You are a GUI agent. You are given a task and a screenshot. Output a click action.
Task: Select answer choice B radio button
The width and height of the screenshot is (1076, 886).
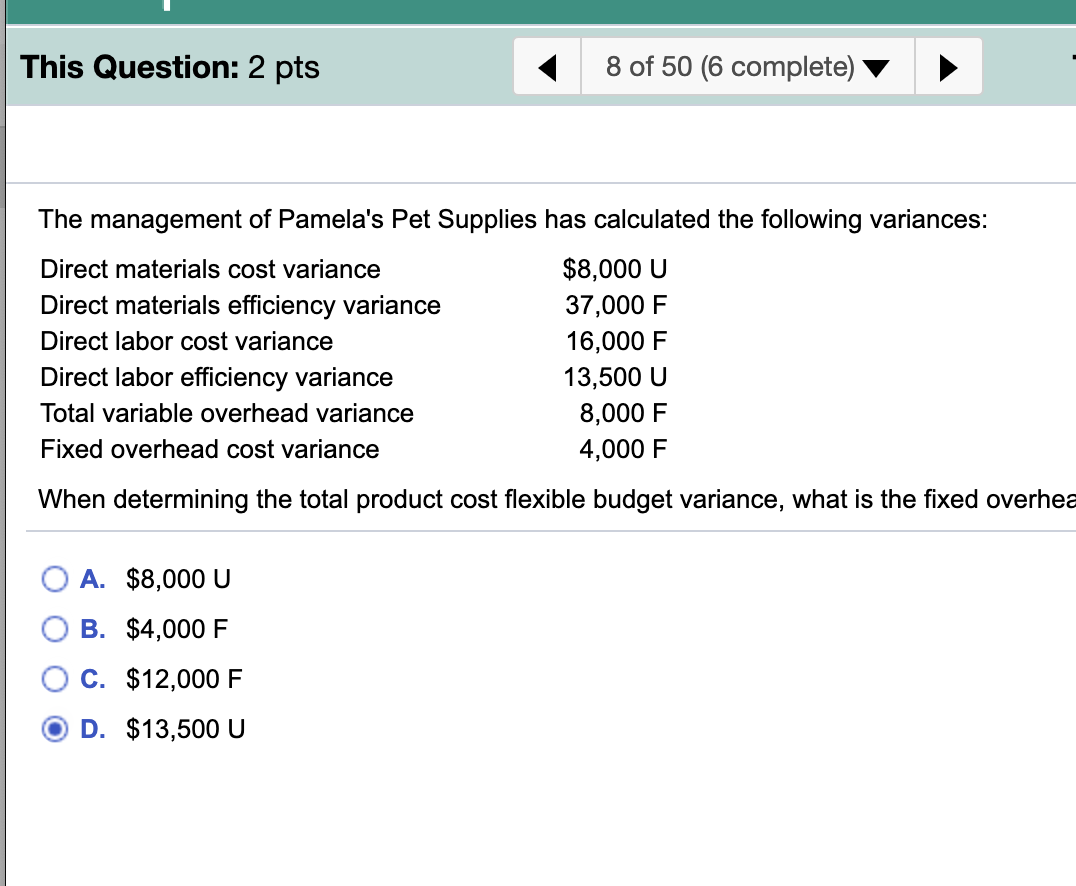point(55,629)
